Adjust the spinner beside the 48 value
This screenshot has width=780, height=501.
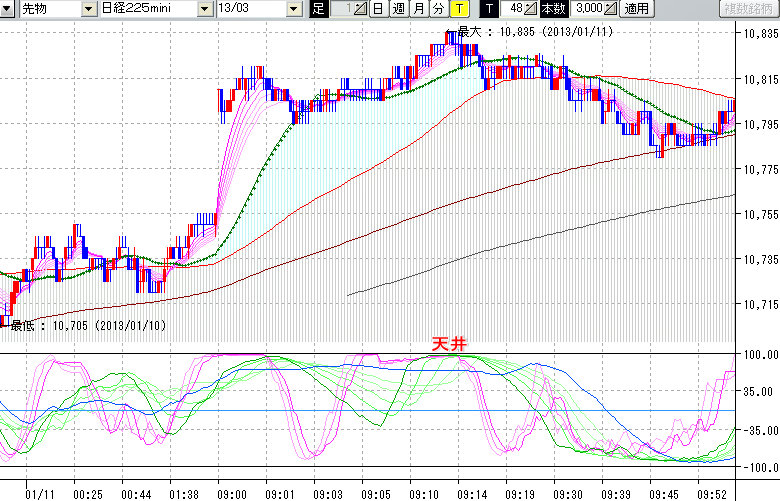coord(532,9)
